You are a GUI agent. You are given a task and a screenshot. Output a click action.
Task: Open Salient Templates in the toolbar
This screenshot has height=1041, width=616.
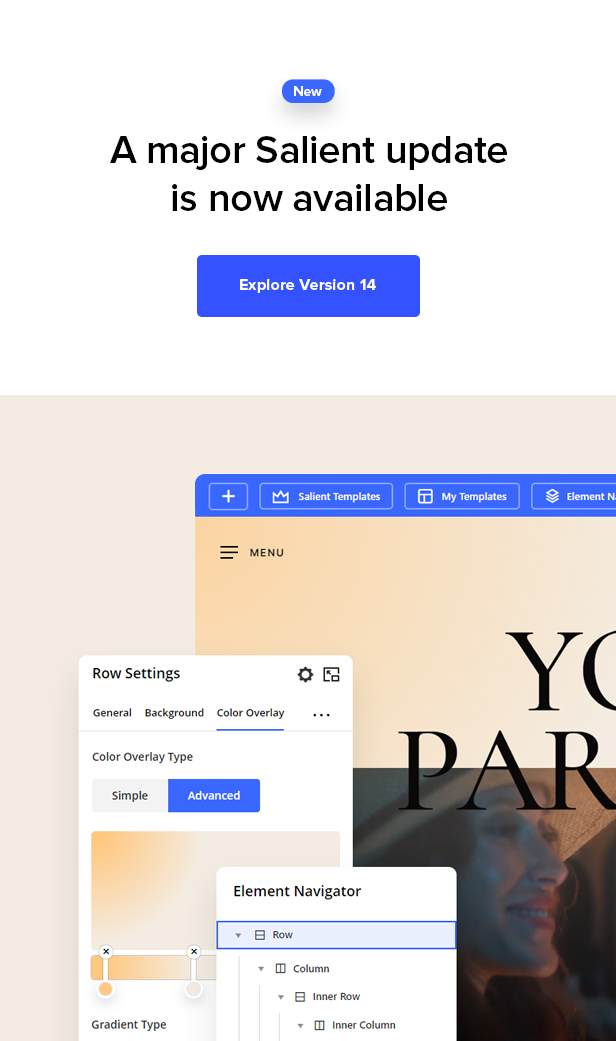(x=326, y=496)
